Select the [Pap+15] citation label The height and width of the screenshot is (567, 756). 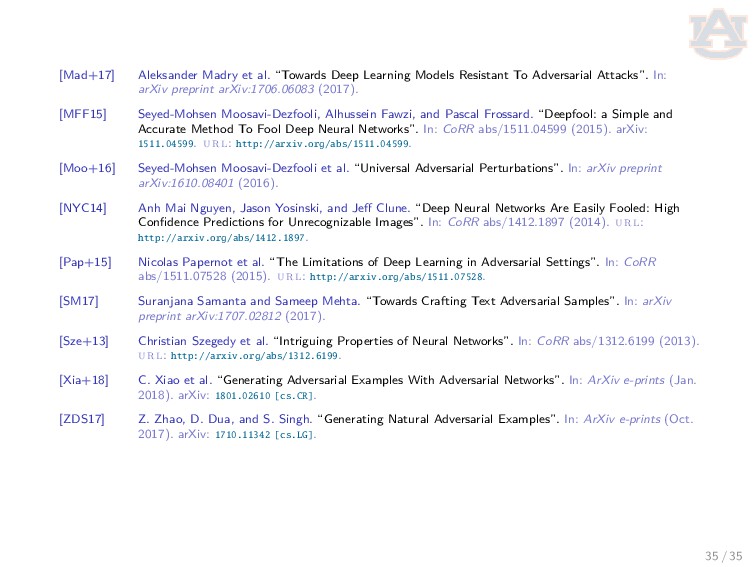85,262
